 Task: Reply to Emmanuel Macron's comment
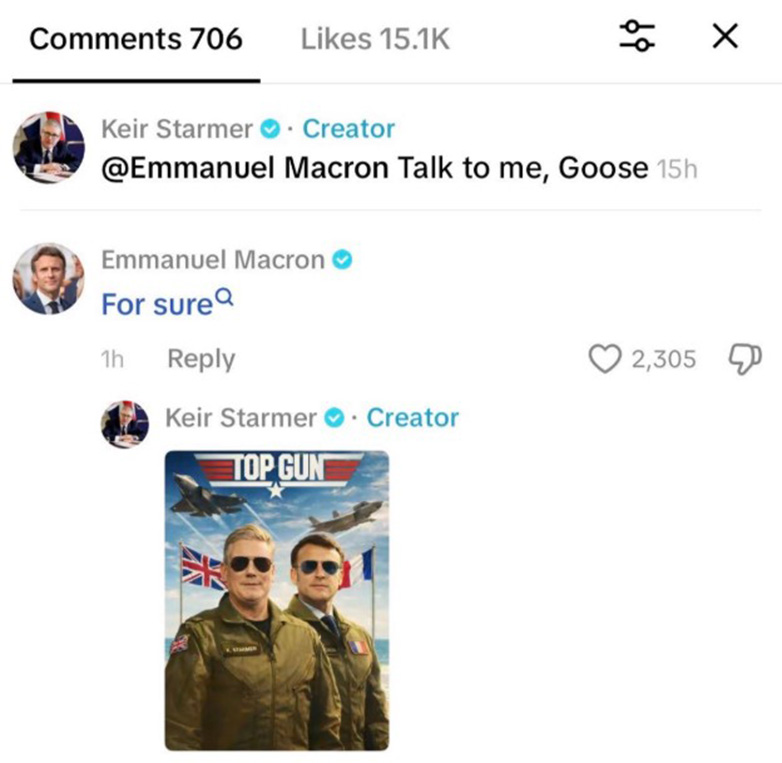click(201, 359)
